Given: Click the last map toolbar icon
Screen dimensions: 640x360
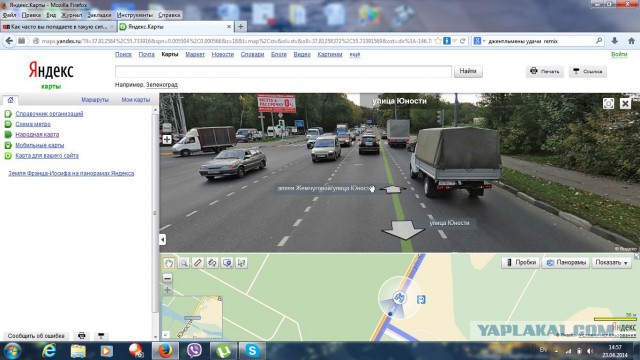Looking at the screenshot, I should coord(242,263).
